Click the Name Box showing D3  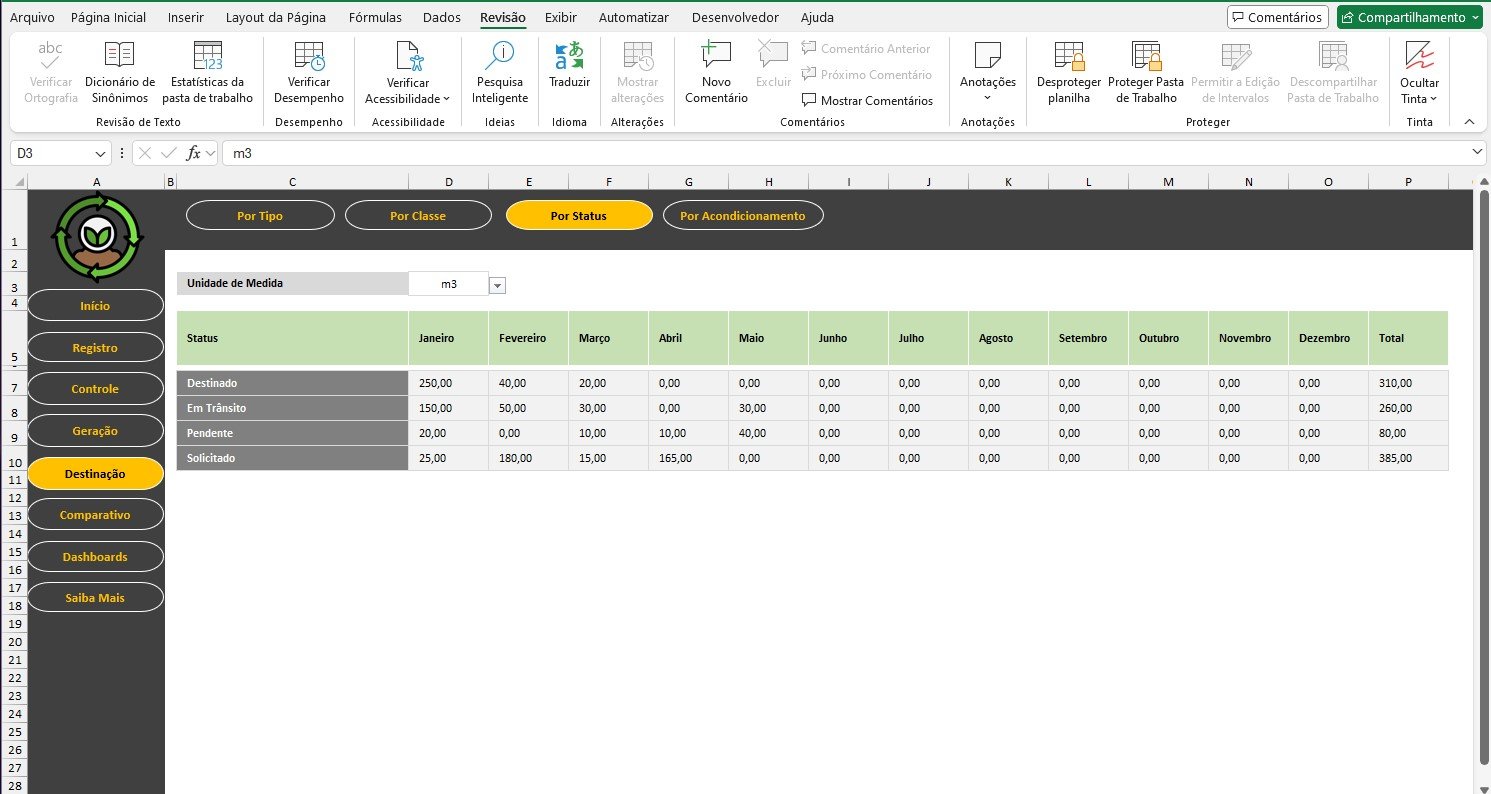[x=52, y=153]
